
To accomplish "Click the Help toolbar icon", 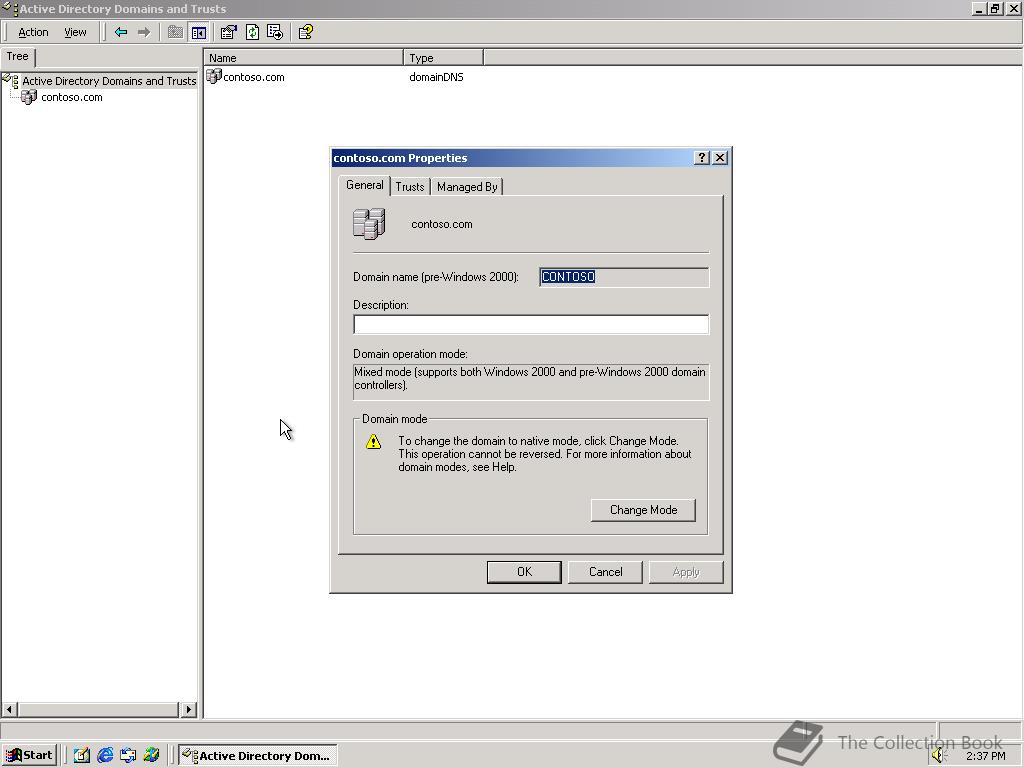I will [x=306, y=32].
